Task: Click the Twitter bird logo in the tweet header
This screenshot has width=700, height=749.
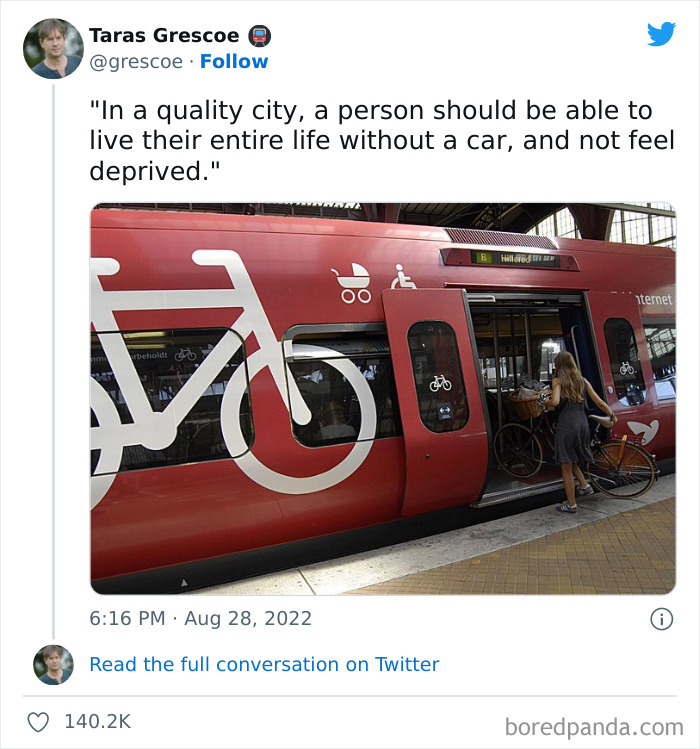Action: click(x=661, y=34)
